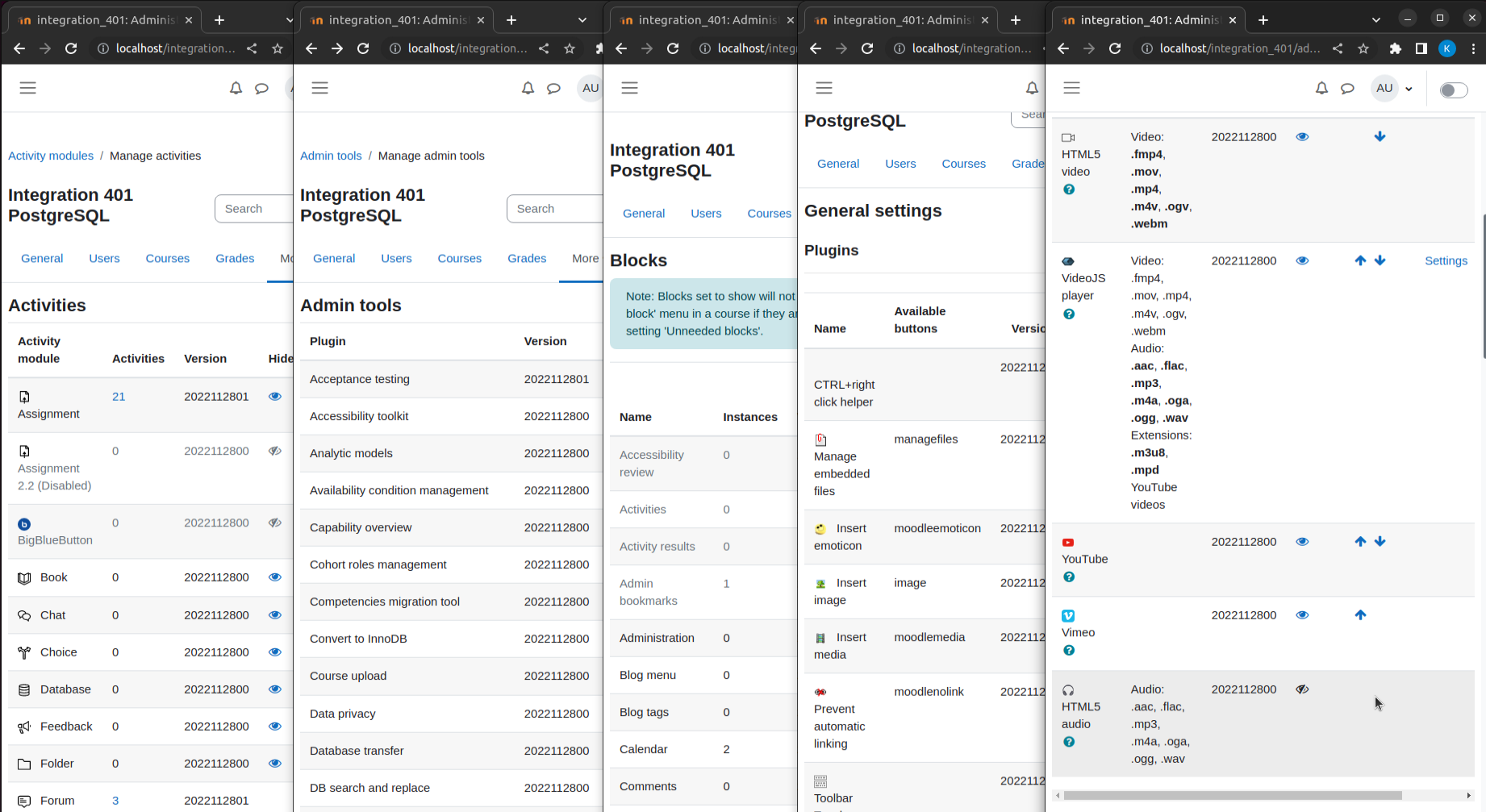Click Search field in Manage admin tools window

tap(554, 208)
